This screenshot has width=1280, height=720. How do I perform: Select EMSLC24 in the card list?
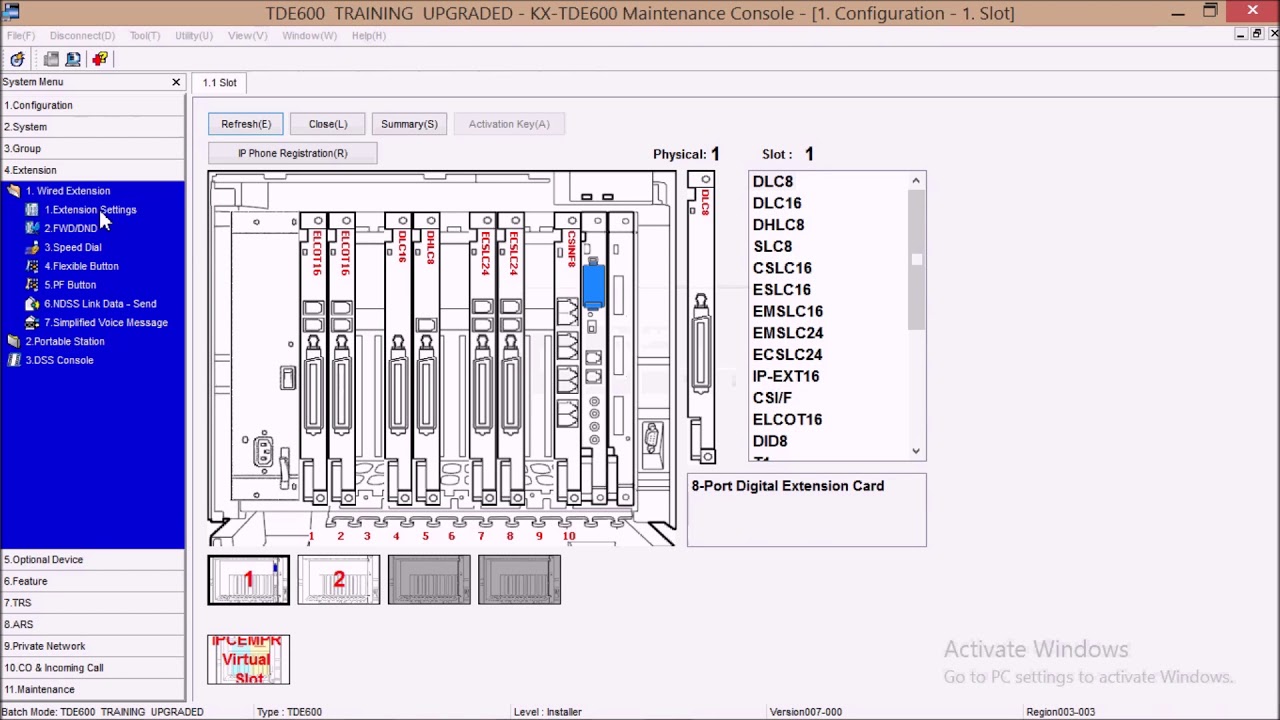pos(788,333)
